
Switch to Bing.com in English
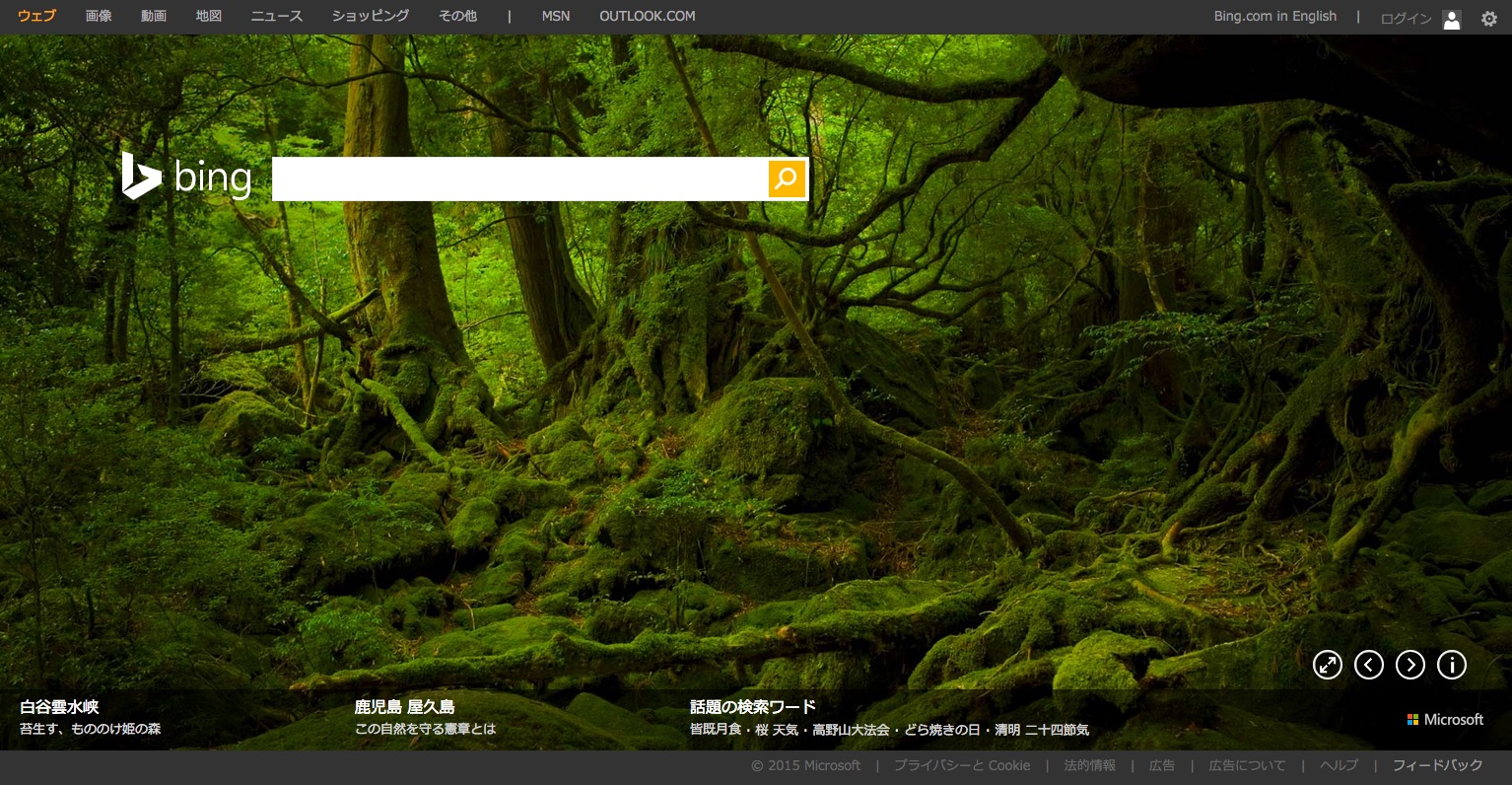pyautogui.click(x=1274, y=16)
